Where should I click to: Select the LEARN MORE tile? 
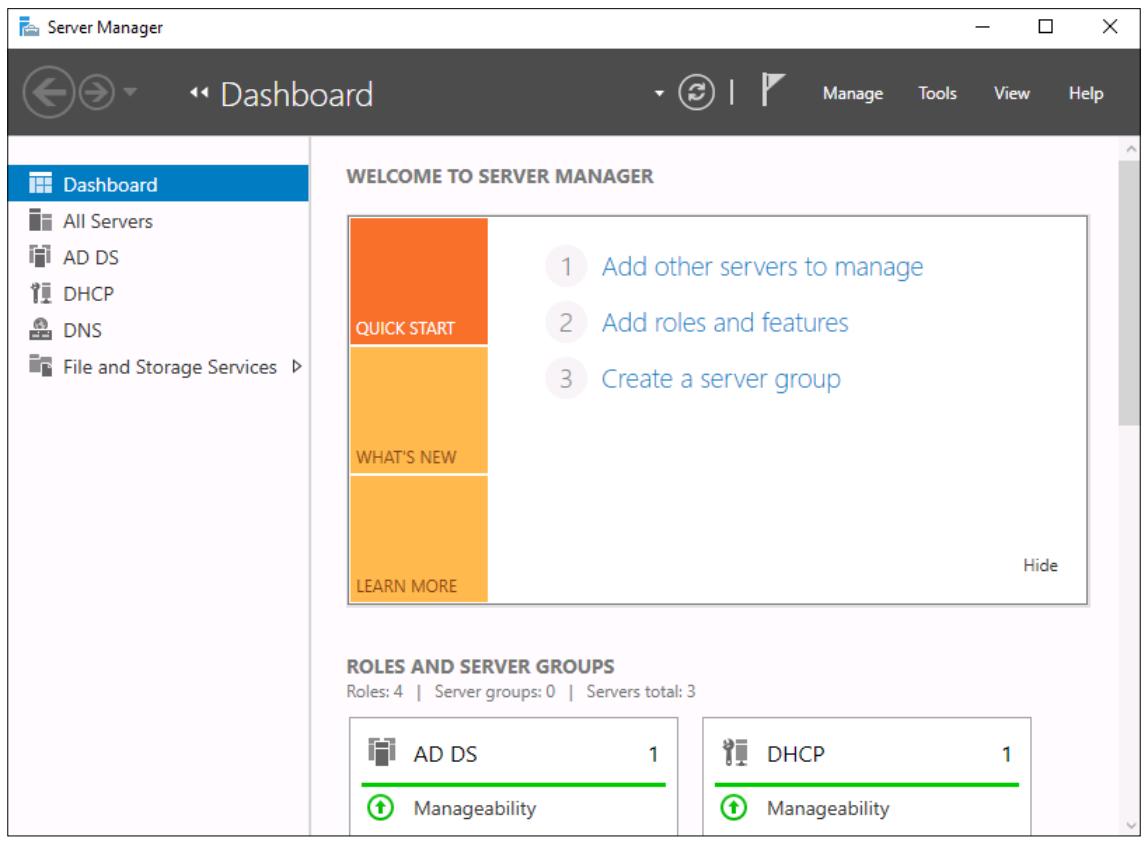(x=419, y=539)
